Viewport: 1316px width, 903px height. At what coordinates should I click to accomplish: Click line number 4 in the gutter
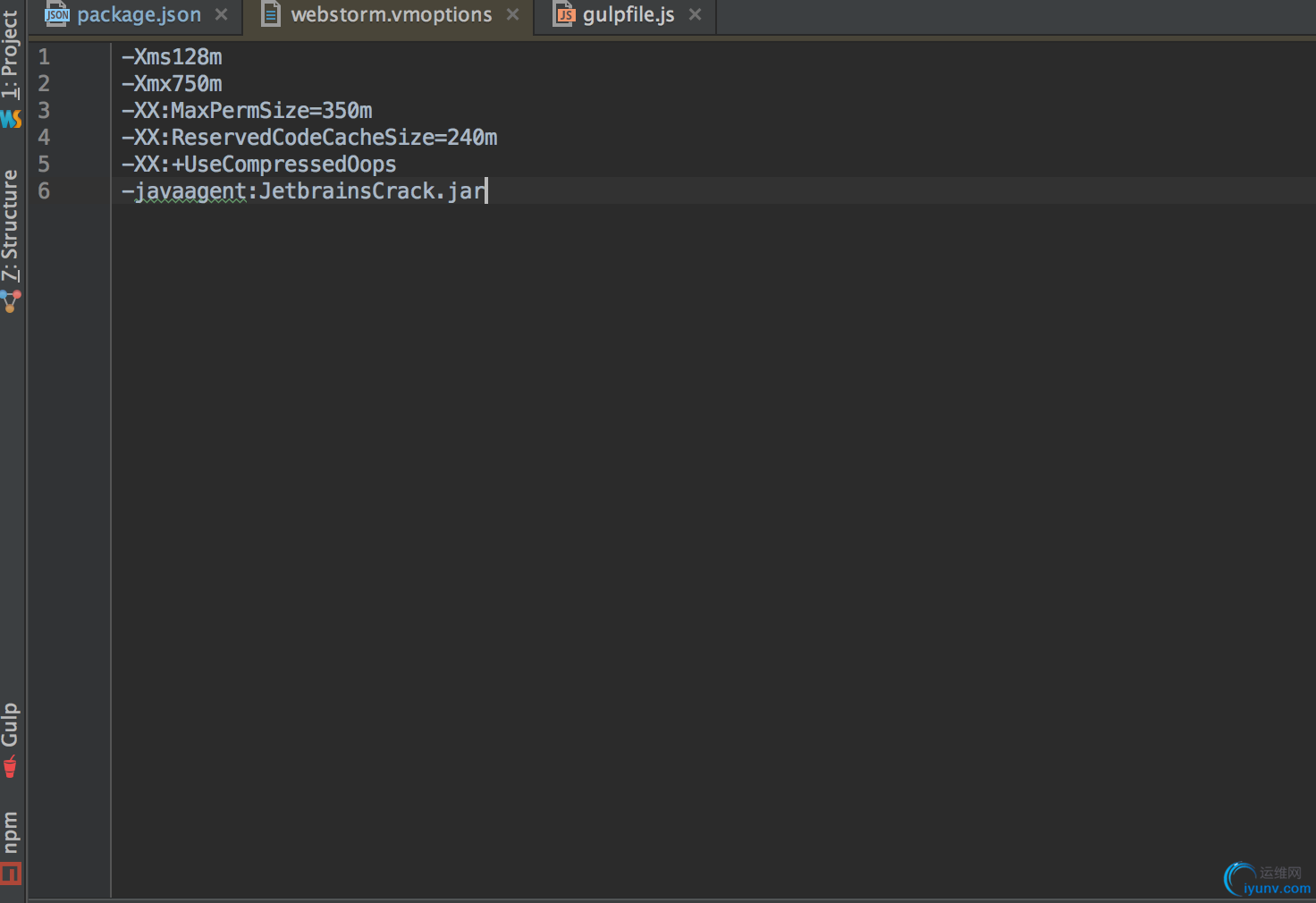click(x=44, y=138)
